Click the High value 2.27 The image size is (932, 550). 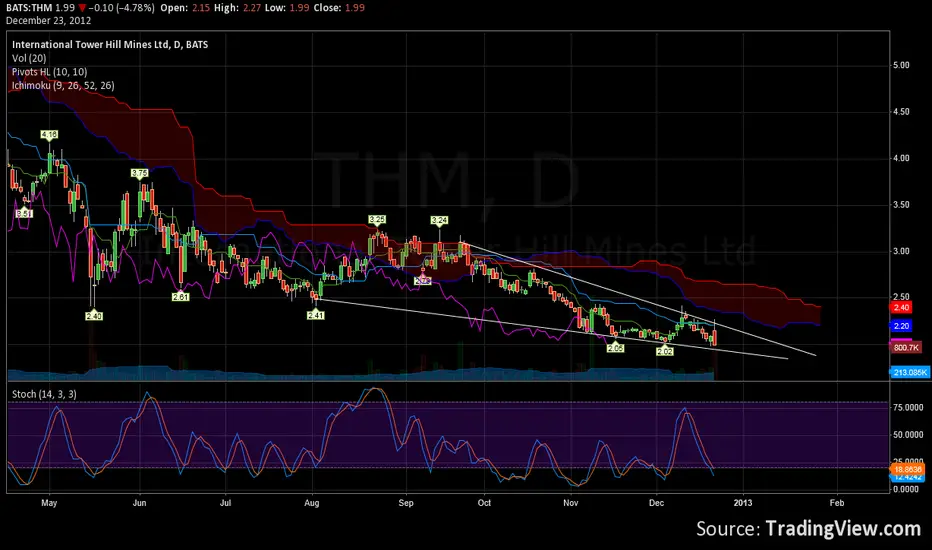point(251,8)
